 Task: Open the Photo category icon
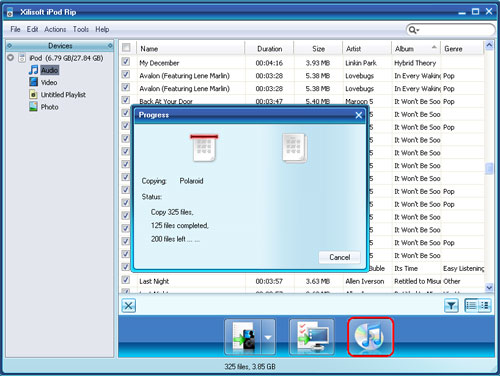(33, 107)
